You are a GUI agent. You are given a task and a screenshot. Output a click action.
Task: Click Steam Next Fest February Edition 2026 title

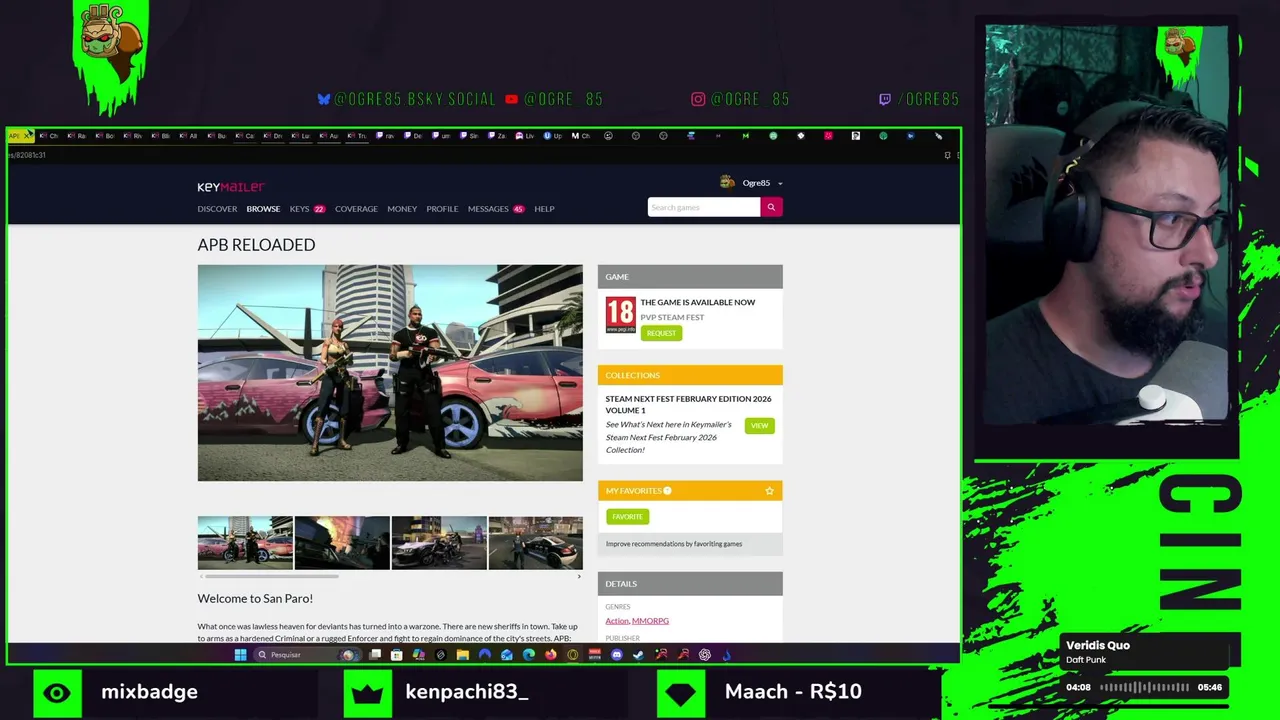688,405
